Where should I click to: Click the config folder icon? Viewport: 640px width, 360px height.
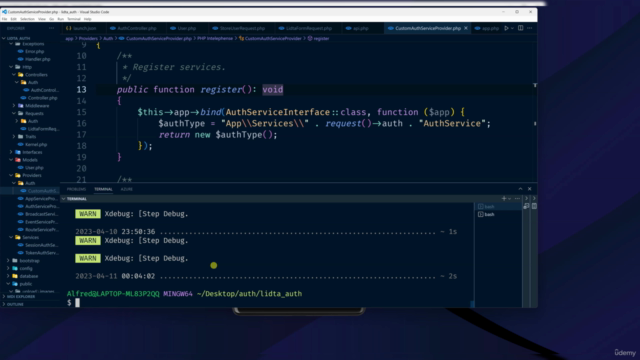15,268
